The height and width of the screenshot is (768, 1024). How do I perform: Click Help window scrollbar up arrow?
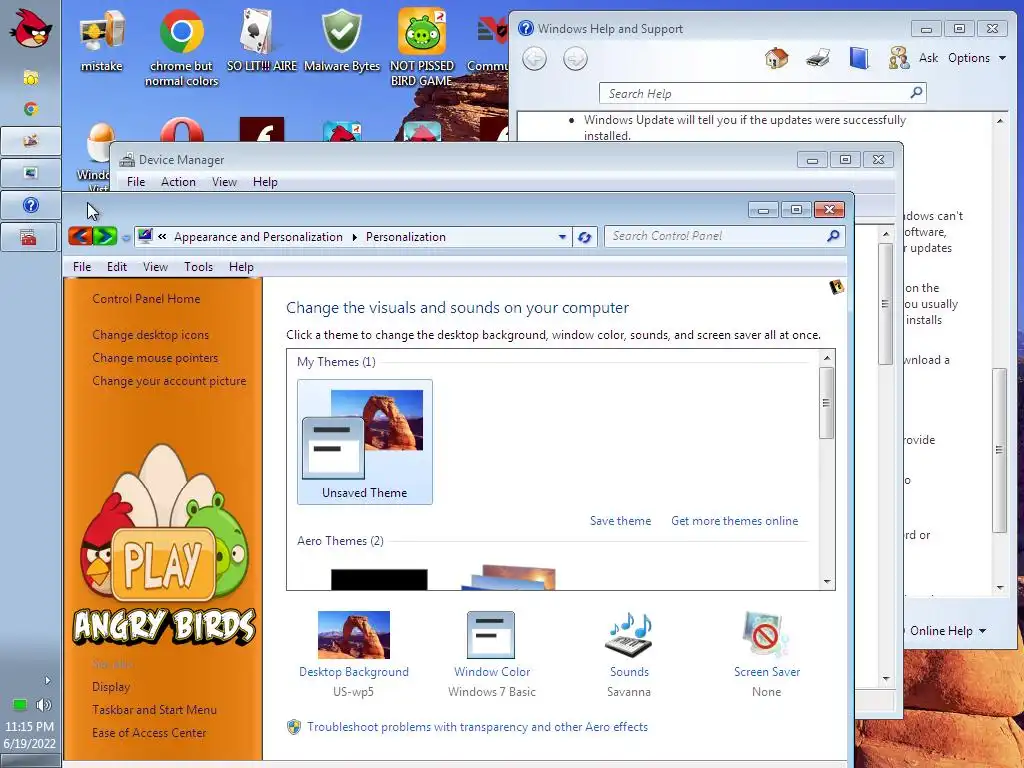pyautogui.click(x=1000, y=121)
